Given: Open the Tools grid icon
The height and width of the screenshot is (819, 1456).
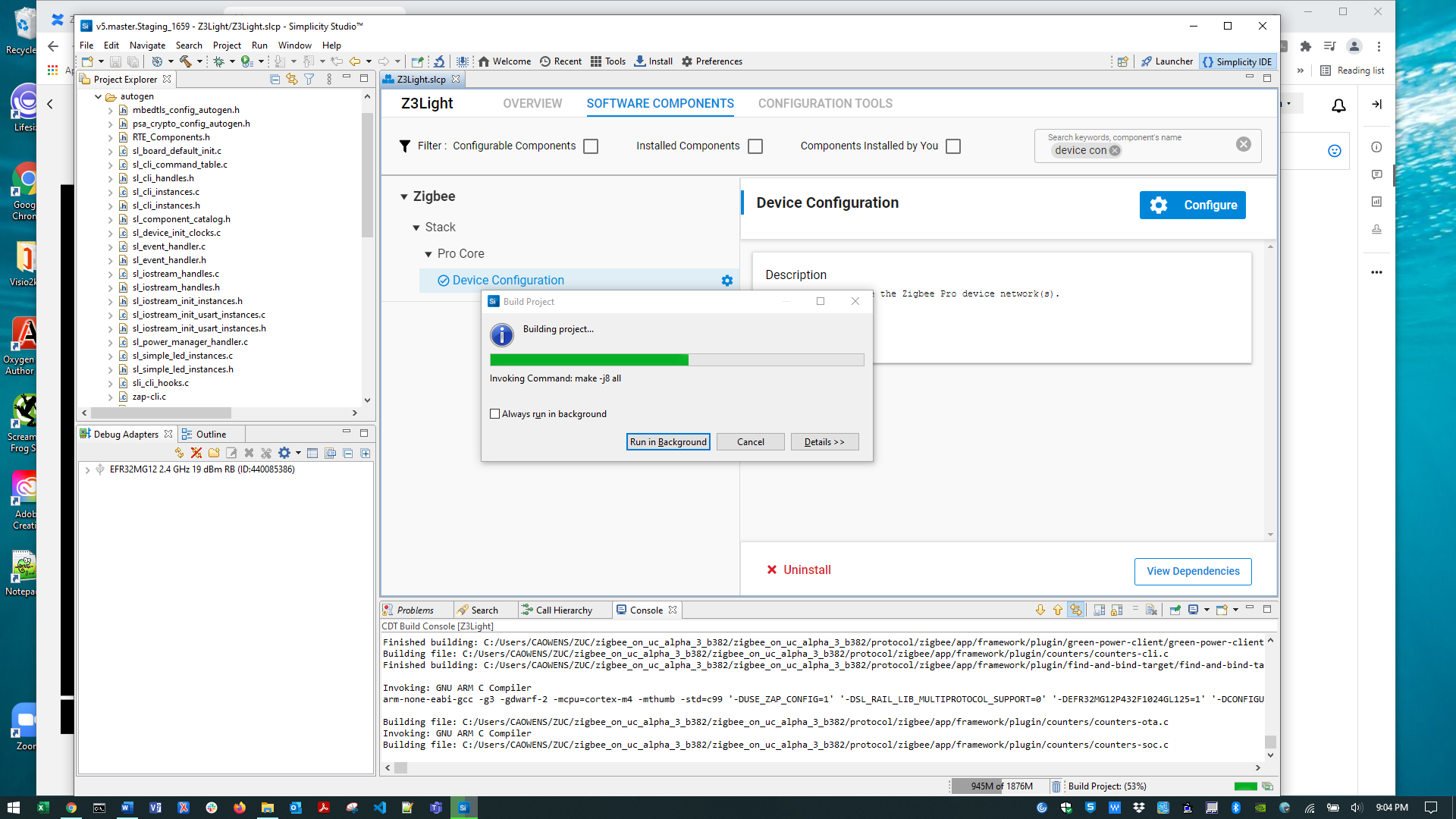Looking at the screenshot, I should click(x=596, y=61).
